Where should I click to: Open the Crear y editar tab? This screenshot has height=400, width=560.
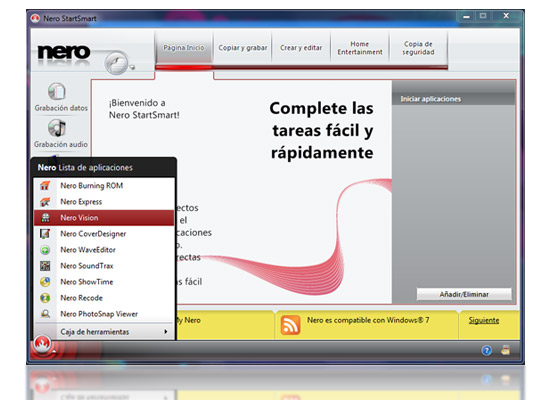pyautogui.click(x=301, y=48)
